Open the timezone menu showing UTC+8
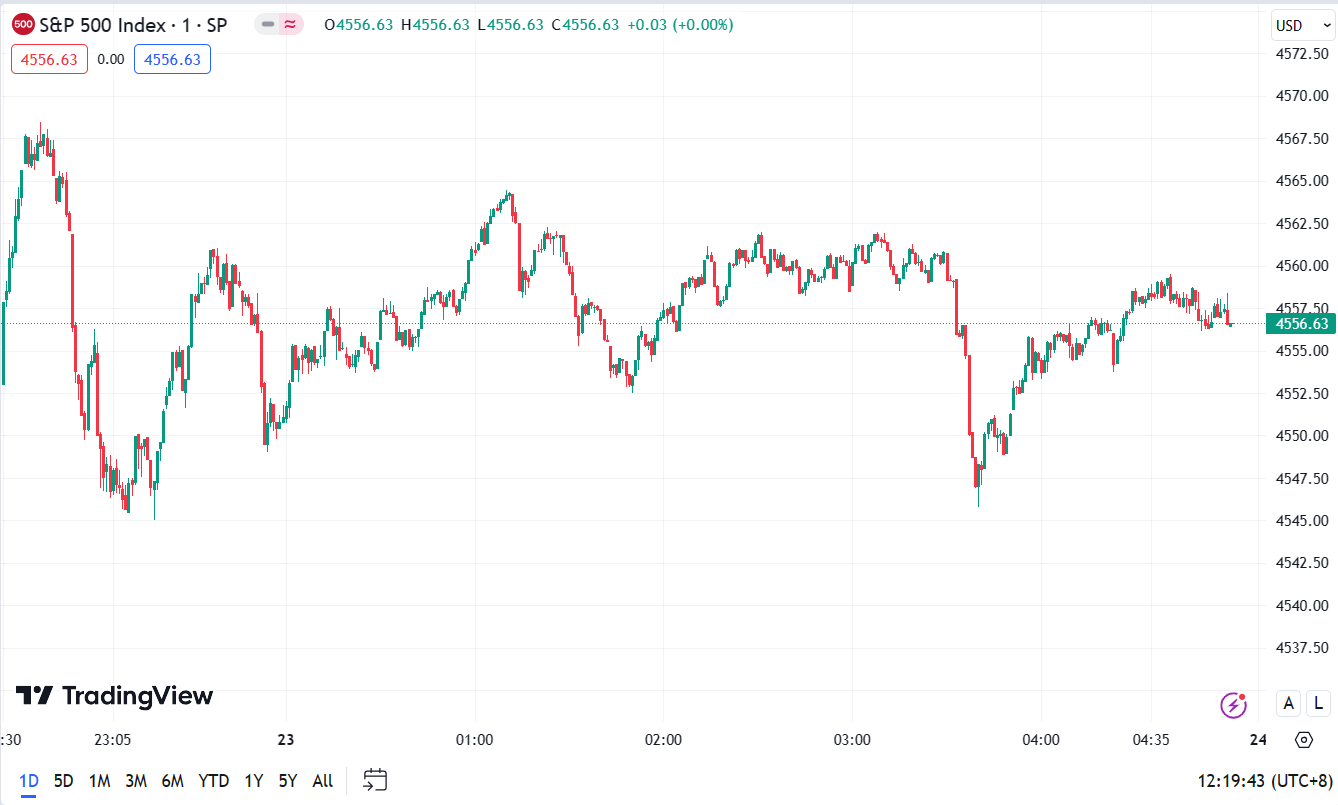Screen dimensions: 1338x805 click(x=1263, y=780)
